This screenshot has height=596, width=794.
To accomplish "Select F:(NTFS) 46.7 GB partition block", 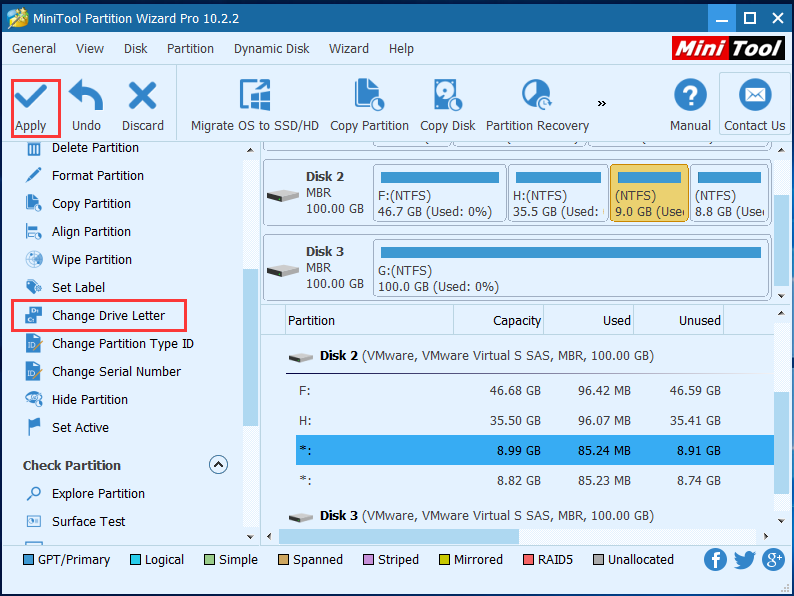I will pos(440,193).
